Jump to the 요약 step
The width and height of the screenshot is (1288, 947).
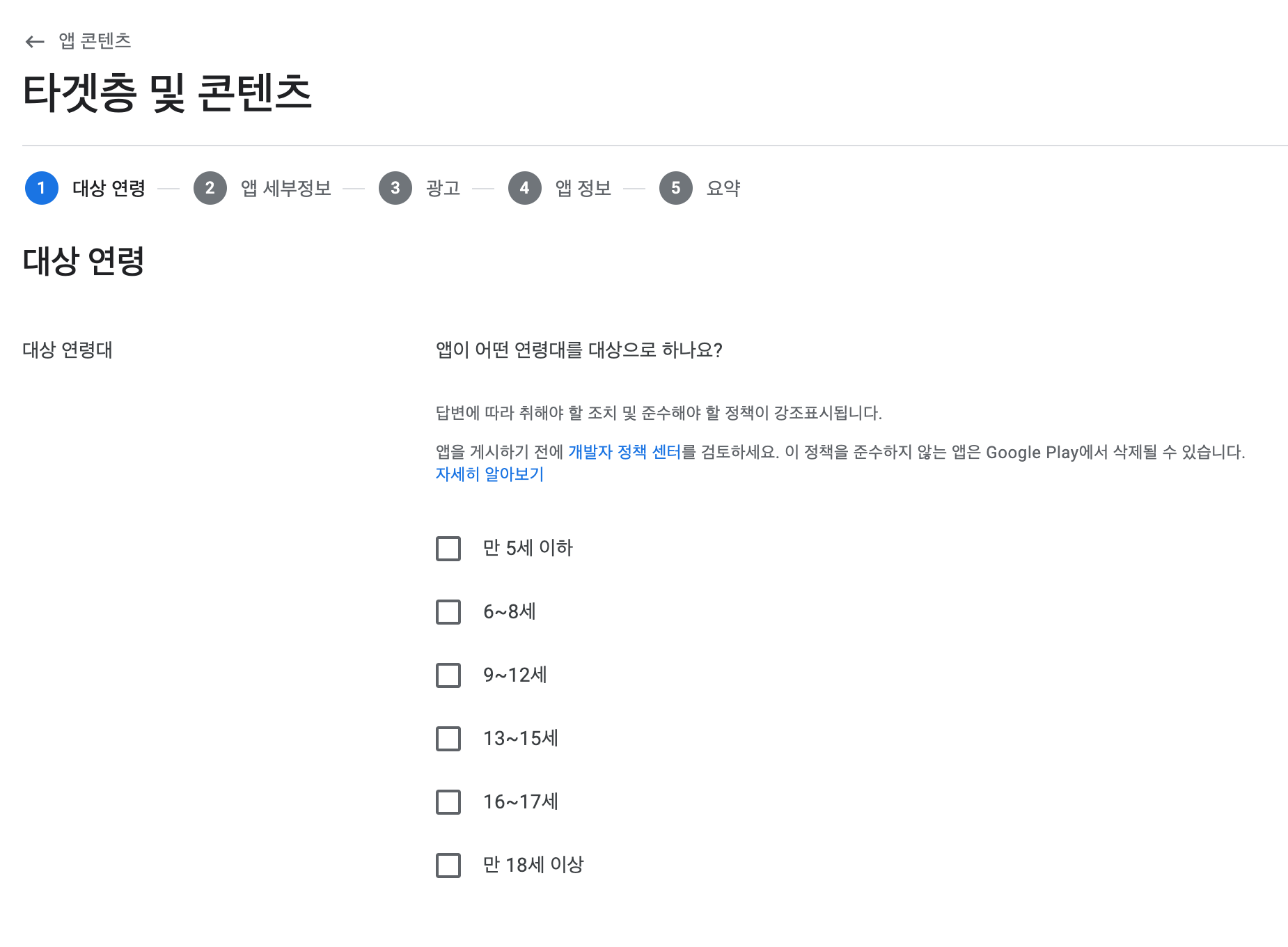tap(723, 188)
